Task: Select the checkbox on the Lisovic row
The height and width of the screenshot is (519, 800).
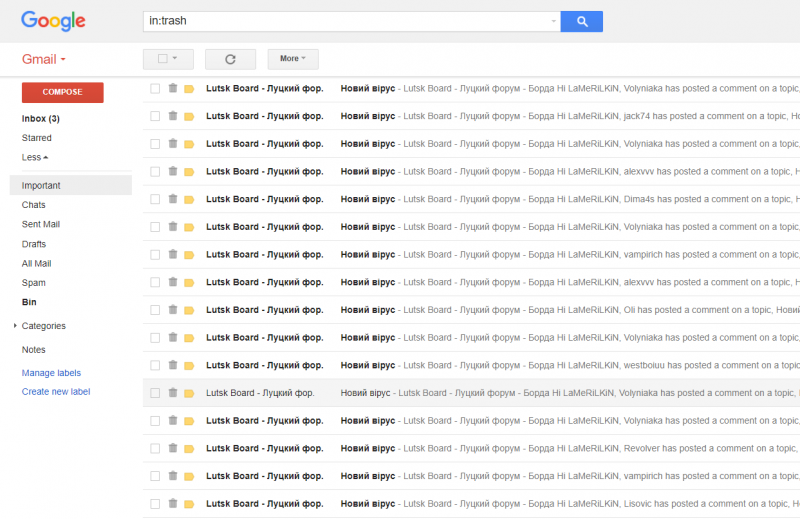Action: click(x=155, y=504)
